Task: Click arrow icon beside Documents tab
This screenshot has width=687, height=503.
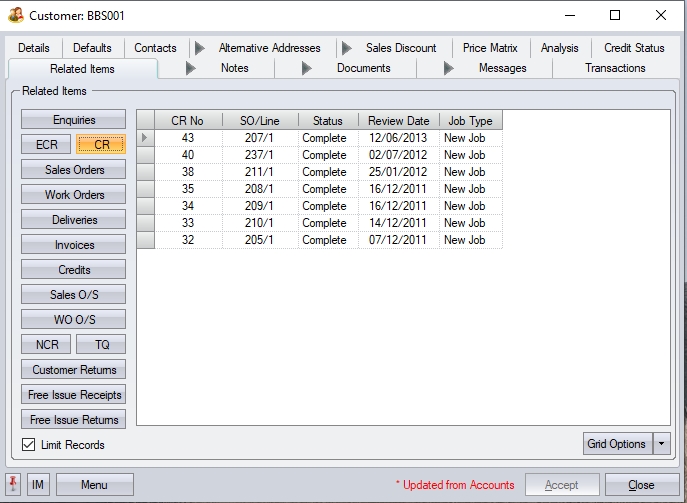Action: pyautogui.click(x=307, y=68)
